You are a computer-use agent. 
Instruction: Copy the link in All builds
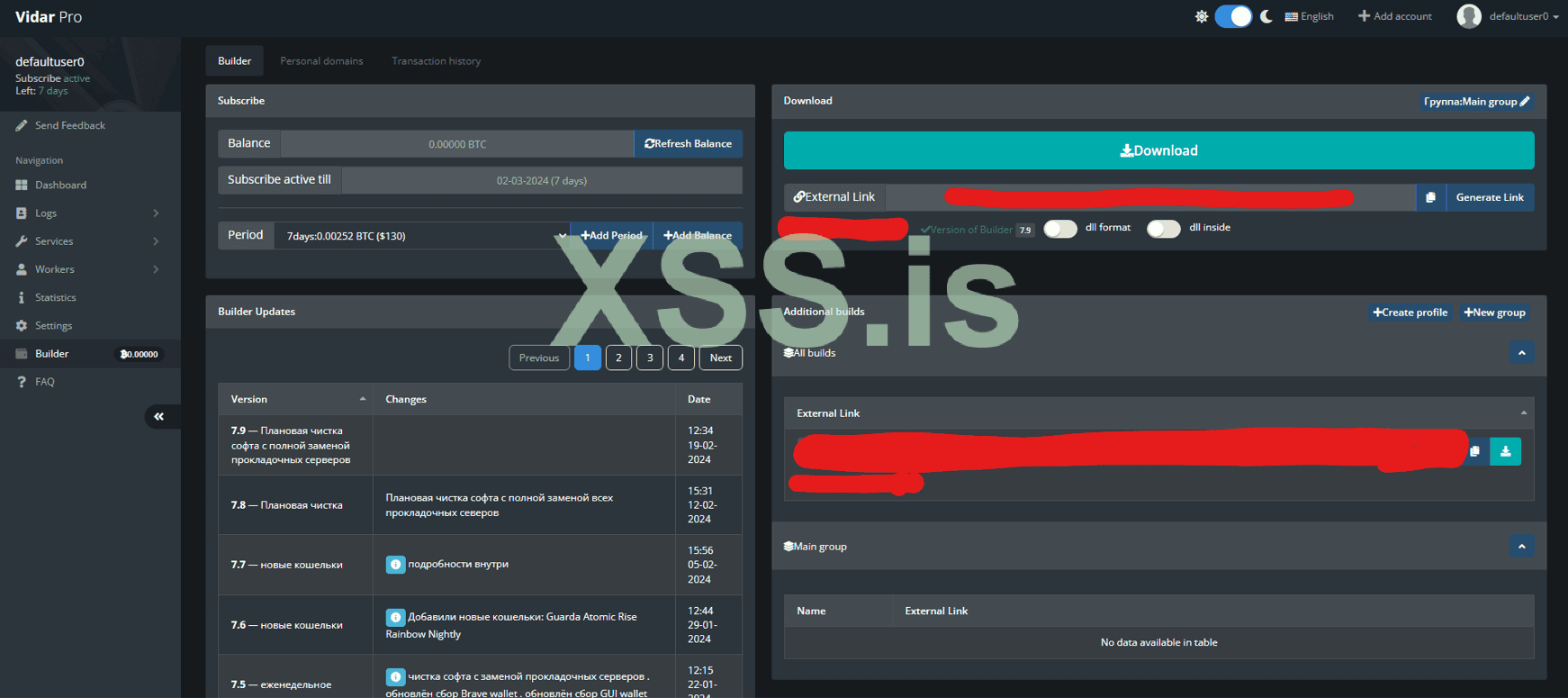point(1474,451)
